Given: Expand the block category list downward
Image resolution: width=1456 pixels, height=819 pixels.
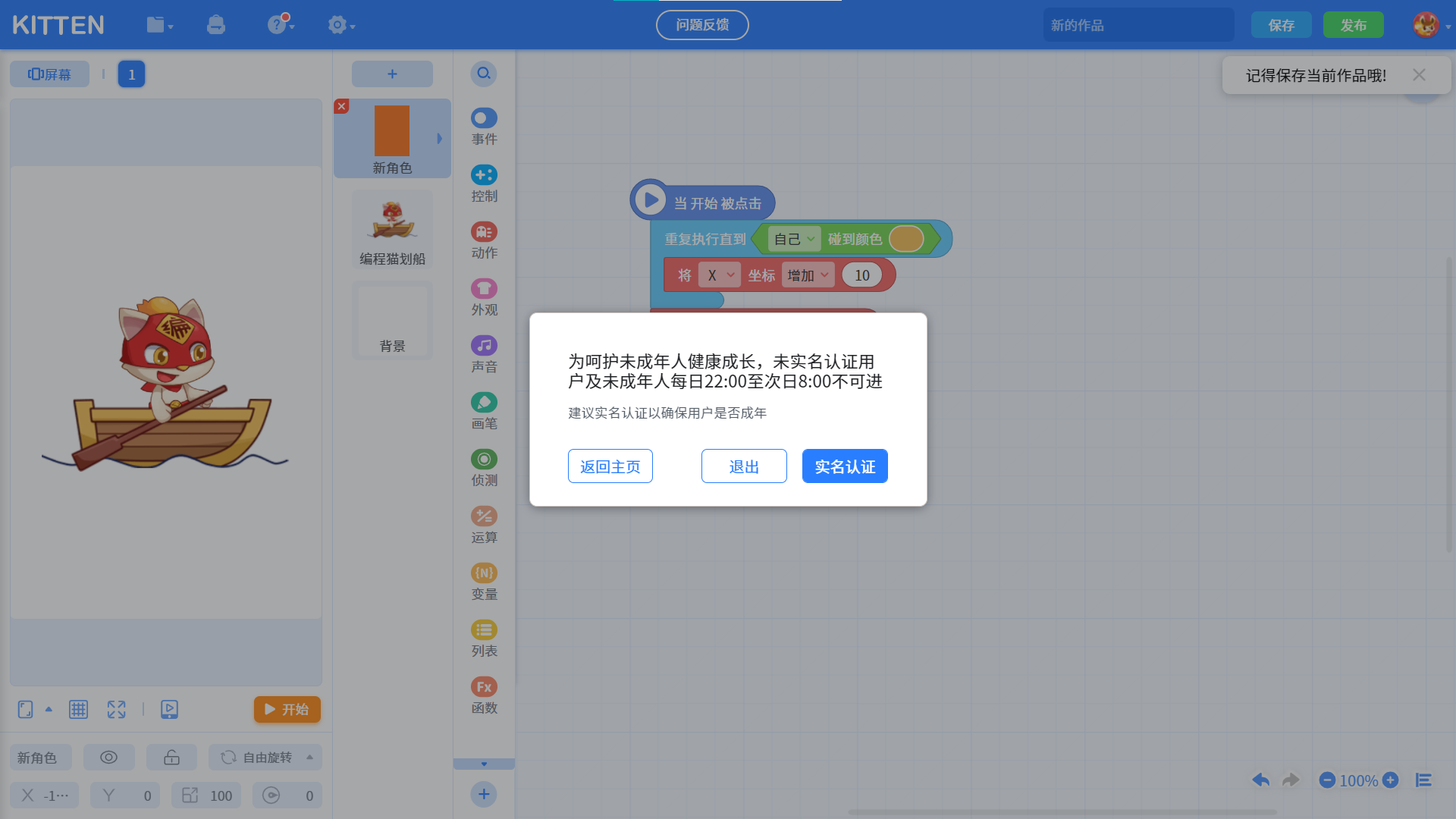Looking at the screenshot, I should click(x=484, y=764).
